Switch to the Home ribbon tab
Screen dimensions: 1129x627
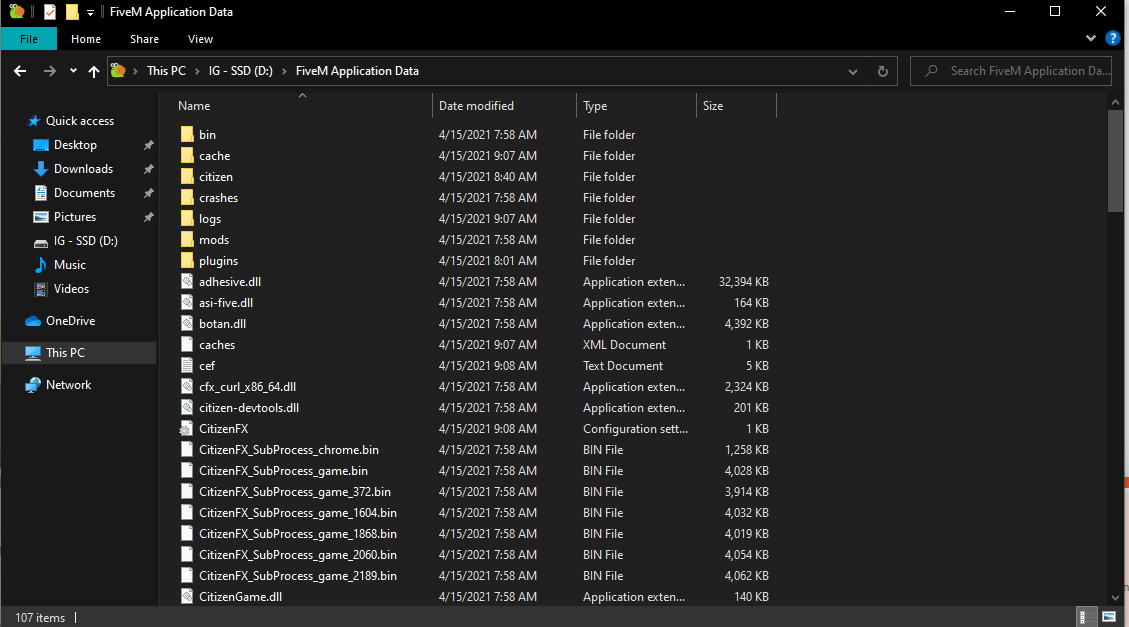click(86, 39)
